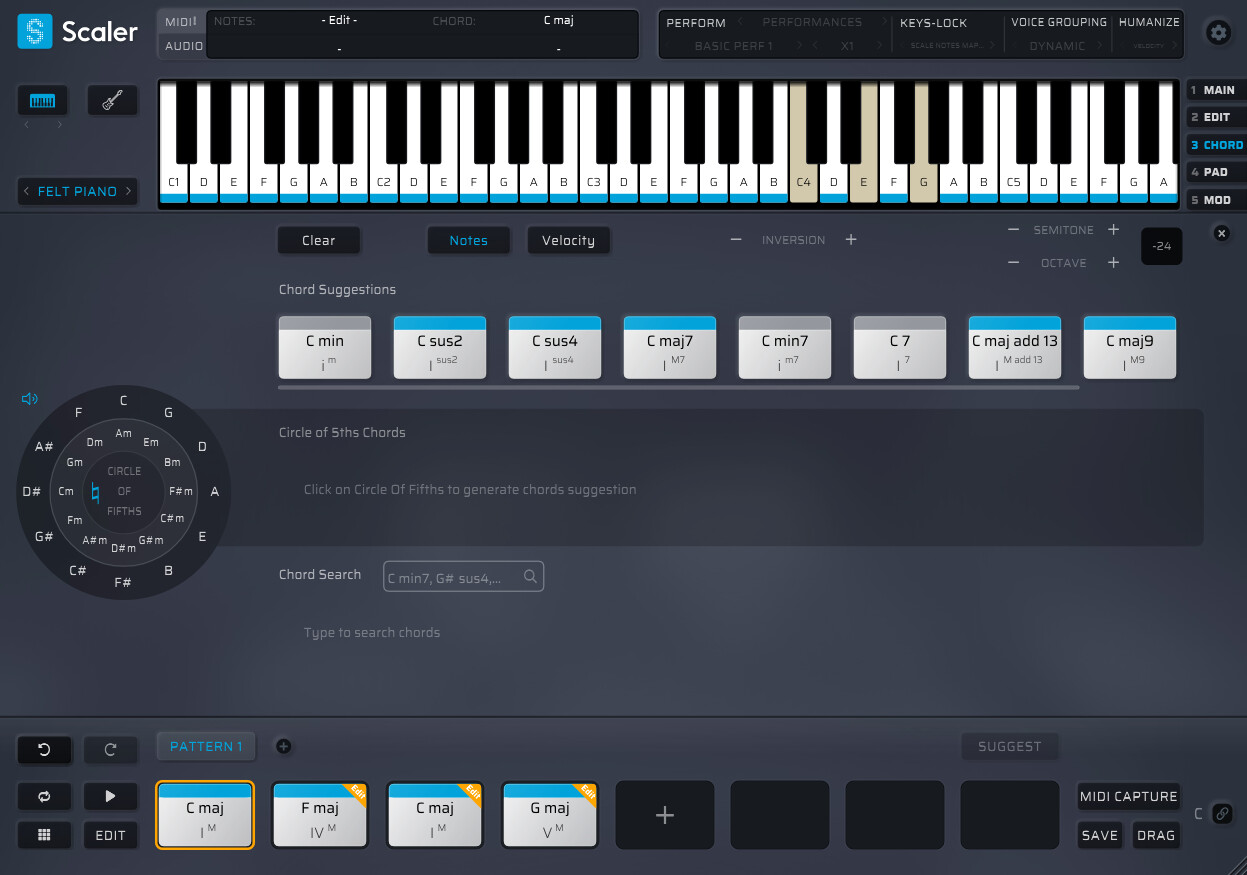Raise the octave with plus

(x=1113, y=263)
